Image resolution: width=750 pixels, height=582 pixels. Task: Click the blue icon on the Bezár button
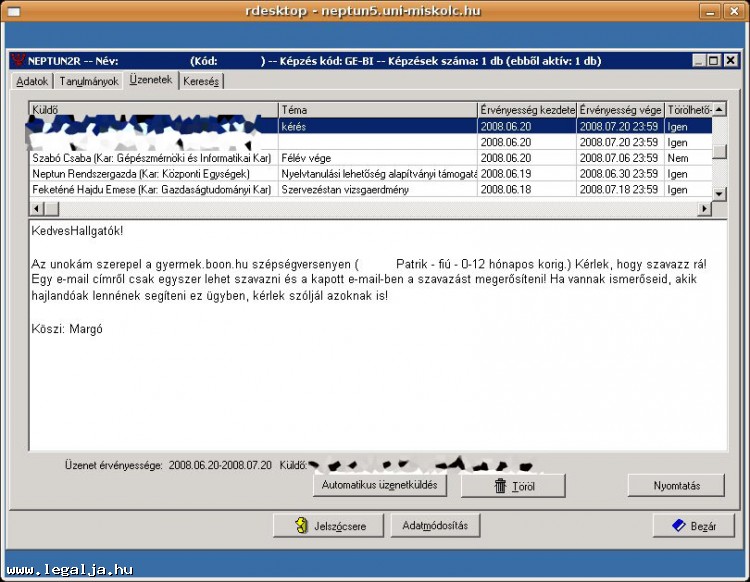click(x=678, y=526)
